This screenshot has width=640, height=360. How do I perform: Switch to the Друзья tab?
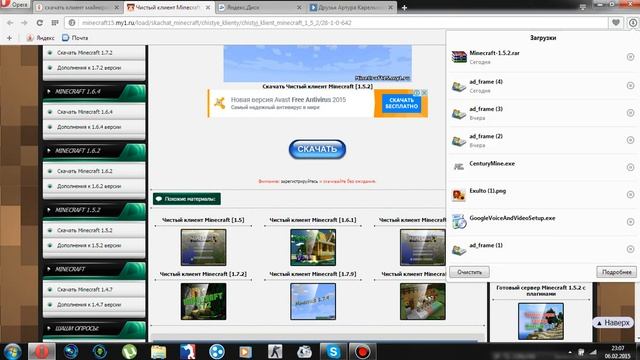(351, 7)
